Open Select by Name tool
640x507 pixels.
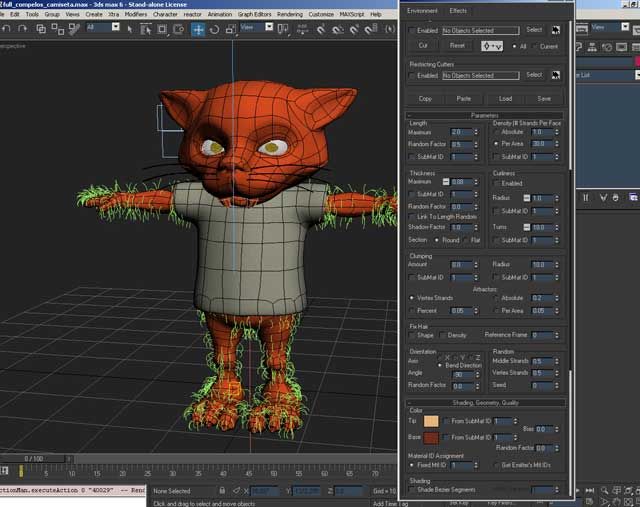coord(146,29)
